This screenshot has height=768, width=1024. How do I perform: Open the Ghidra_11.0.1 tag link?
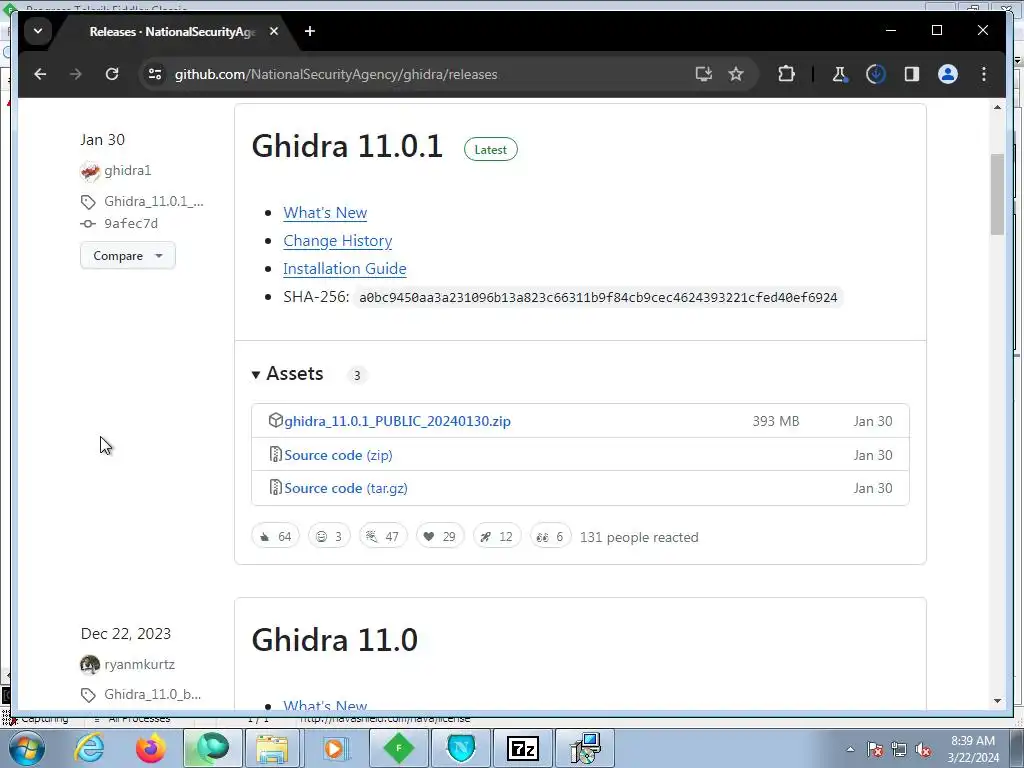click(x=153, y=201)
